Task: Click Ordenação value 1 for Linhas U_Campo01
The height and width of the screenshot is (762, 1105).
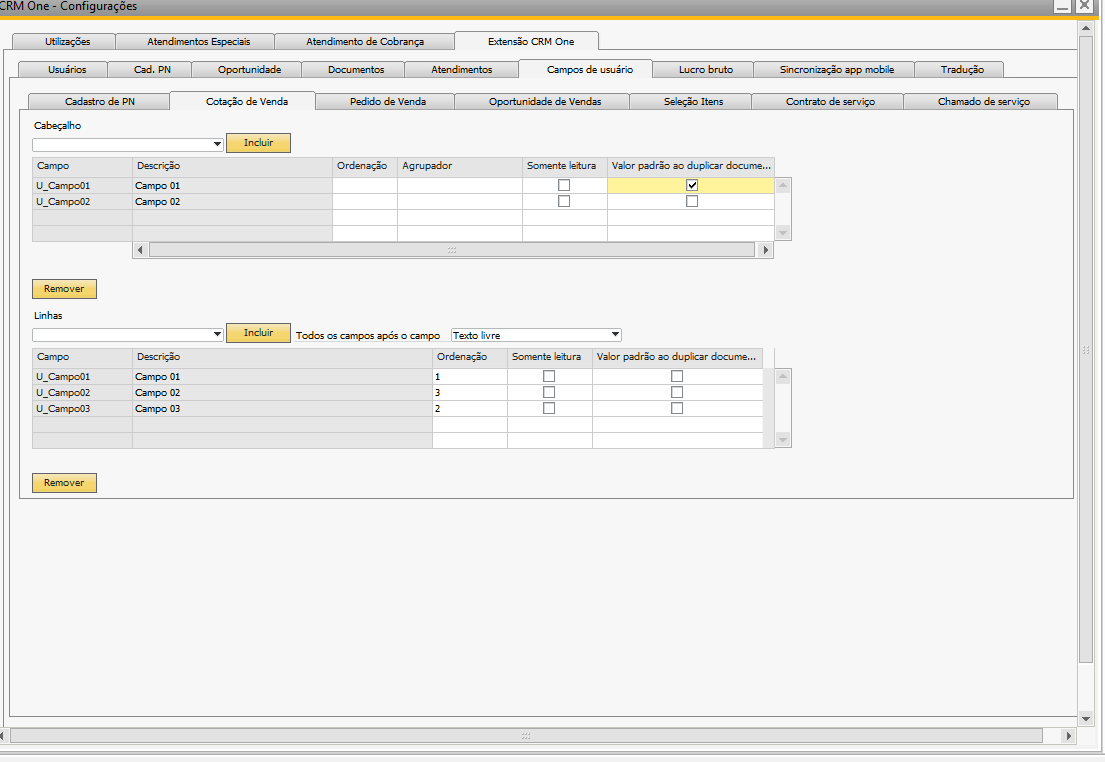Action: (469, 376)
